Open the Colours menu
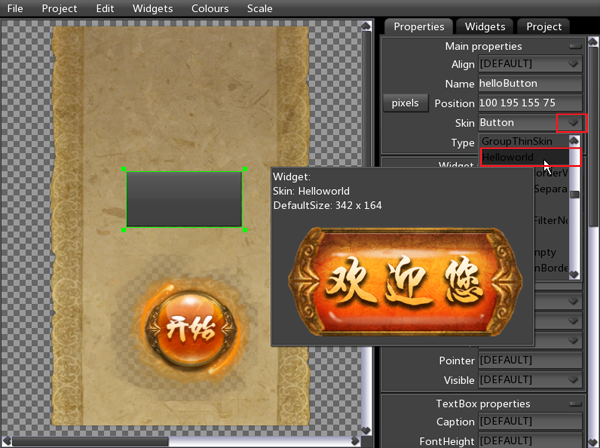Image resolution: width=600 pixels, height=448 pixels. point(210,8)
